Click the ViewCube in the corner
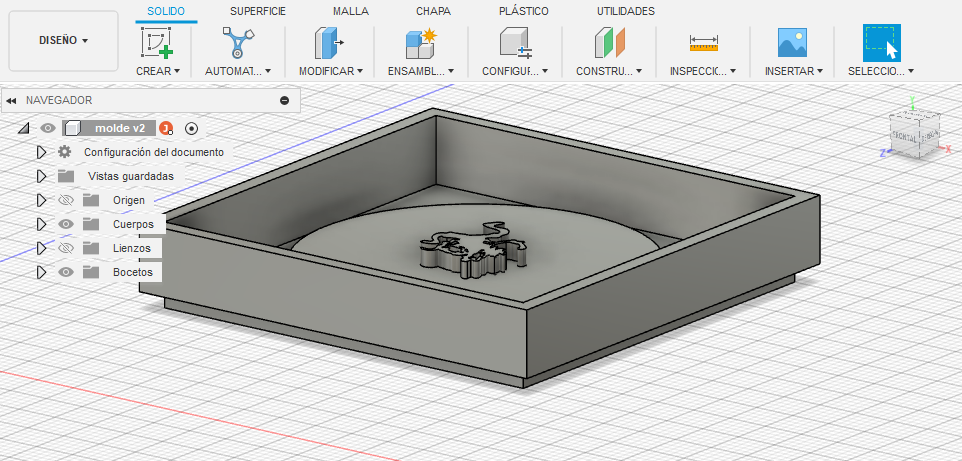Screen dimensions: 962x461 point(915,134)
